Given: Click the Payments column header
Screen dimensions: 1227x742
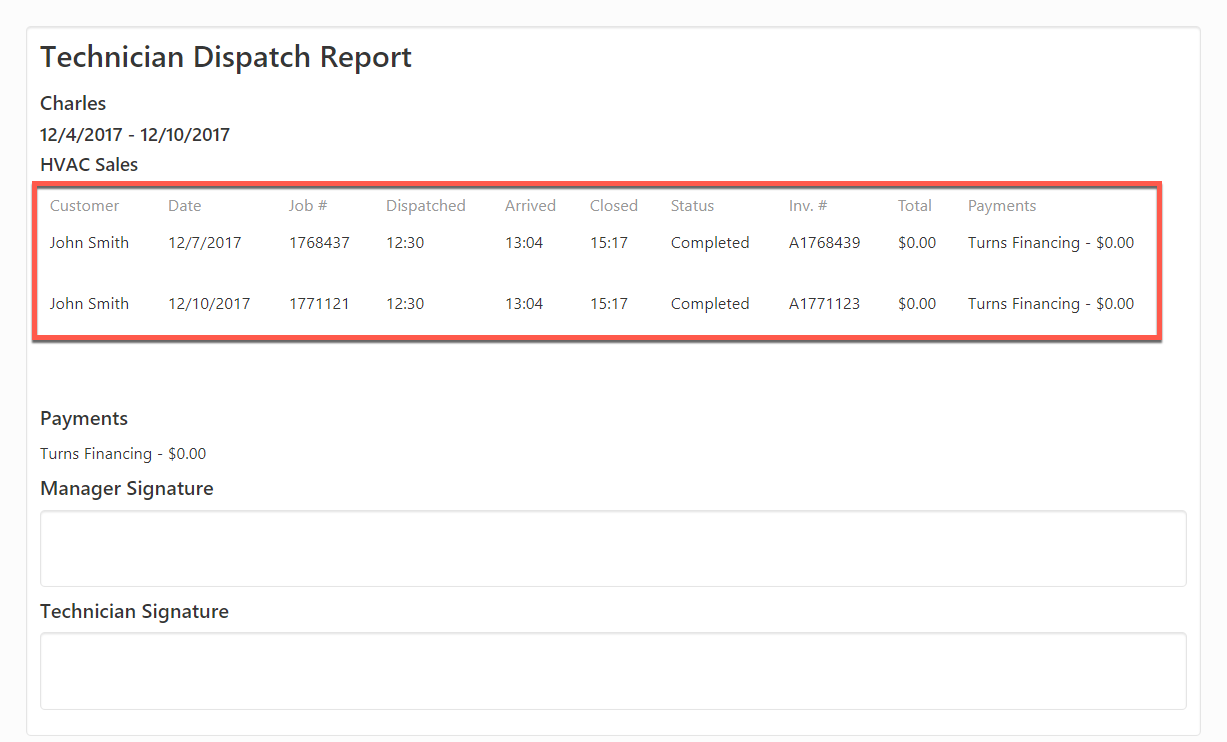Looking at the screenshot, I should click(1002, 205).
